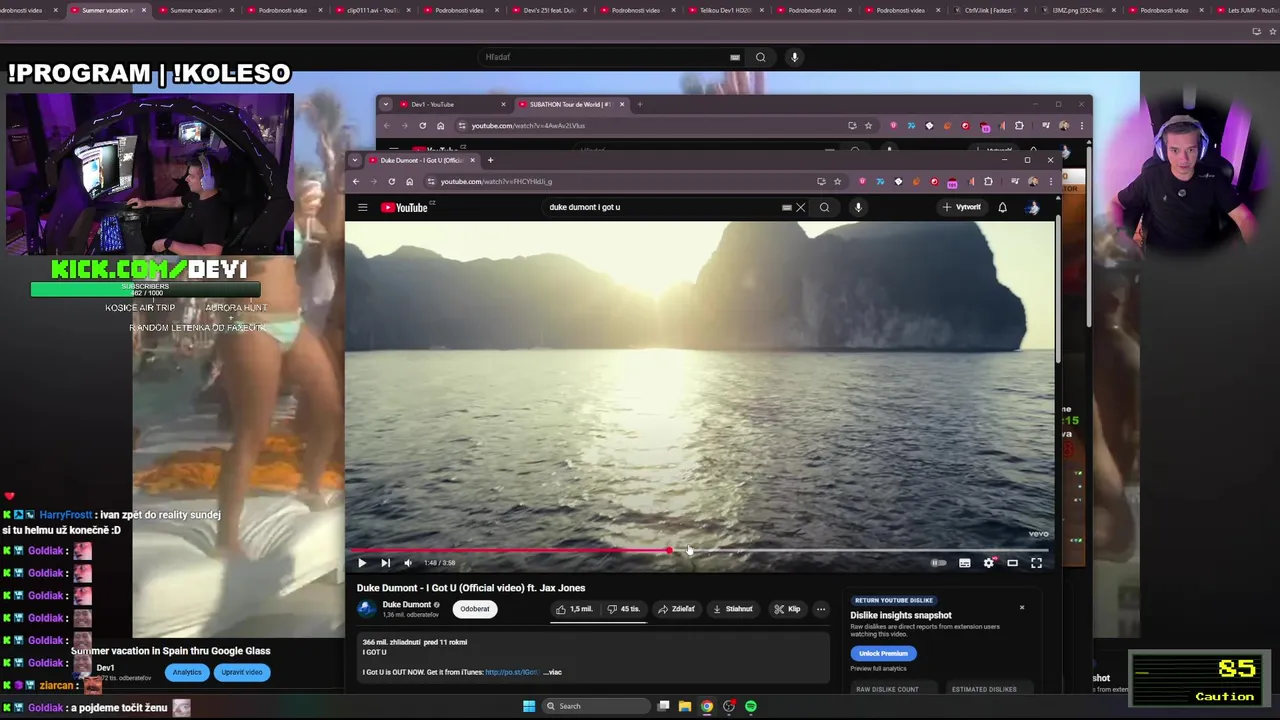
Task: Submit search with magnifier button
Action: coord(824,208)
